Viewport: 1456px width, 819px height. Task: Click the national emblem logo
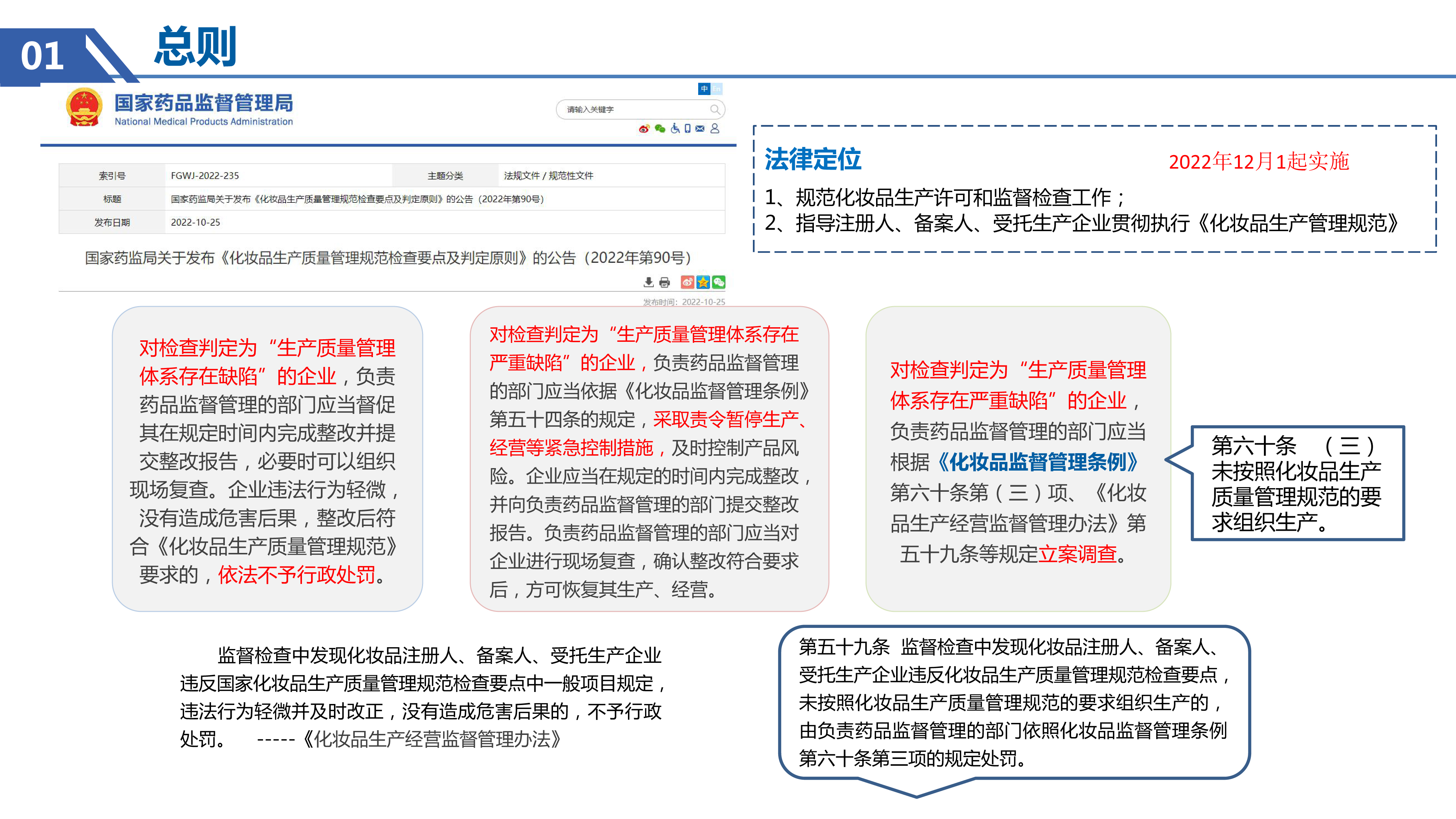pyautogui.click(x=84, y=107)
